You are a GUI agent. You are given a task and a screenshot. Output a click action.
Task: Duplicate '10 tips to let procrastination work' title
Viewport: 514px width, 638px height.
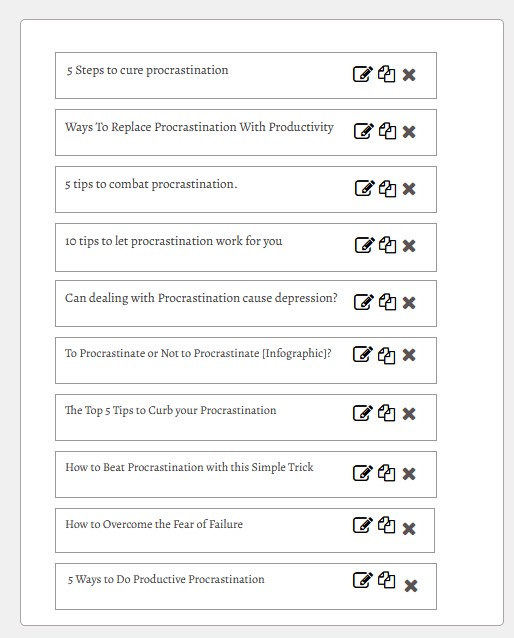coord(387,245)
